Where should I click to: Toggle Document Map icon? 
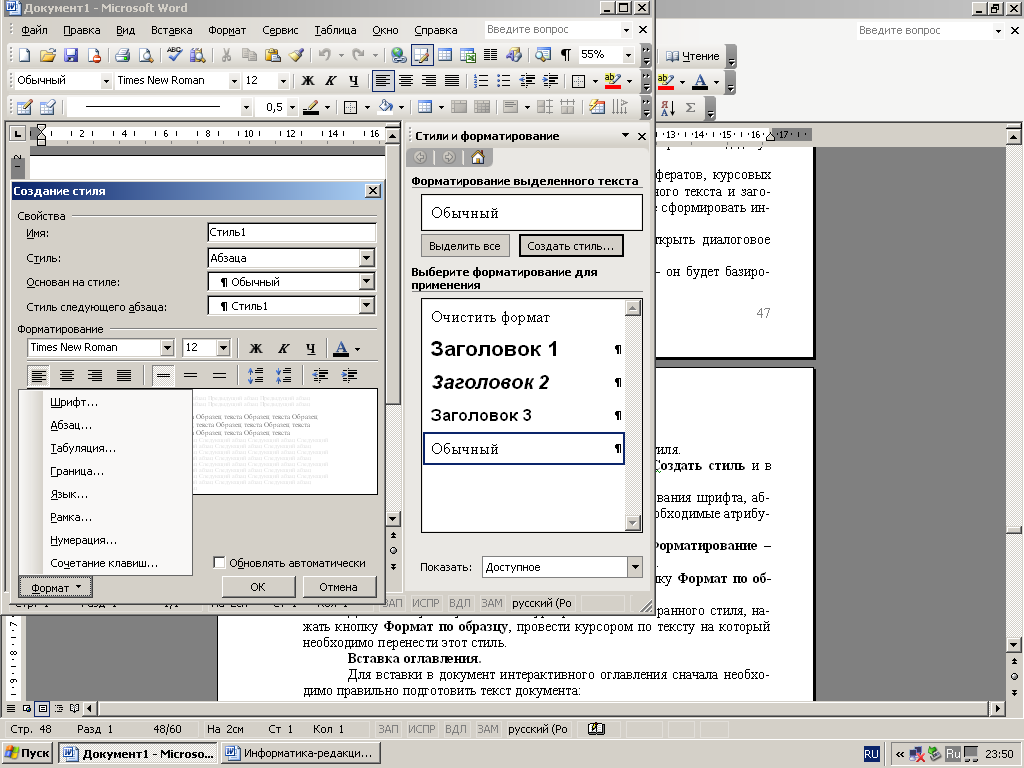pos(543,56)
